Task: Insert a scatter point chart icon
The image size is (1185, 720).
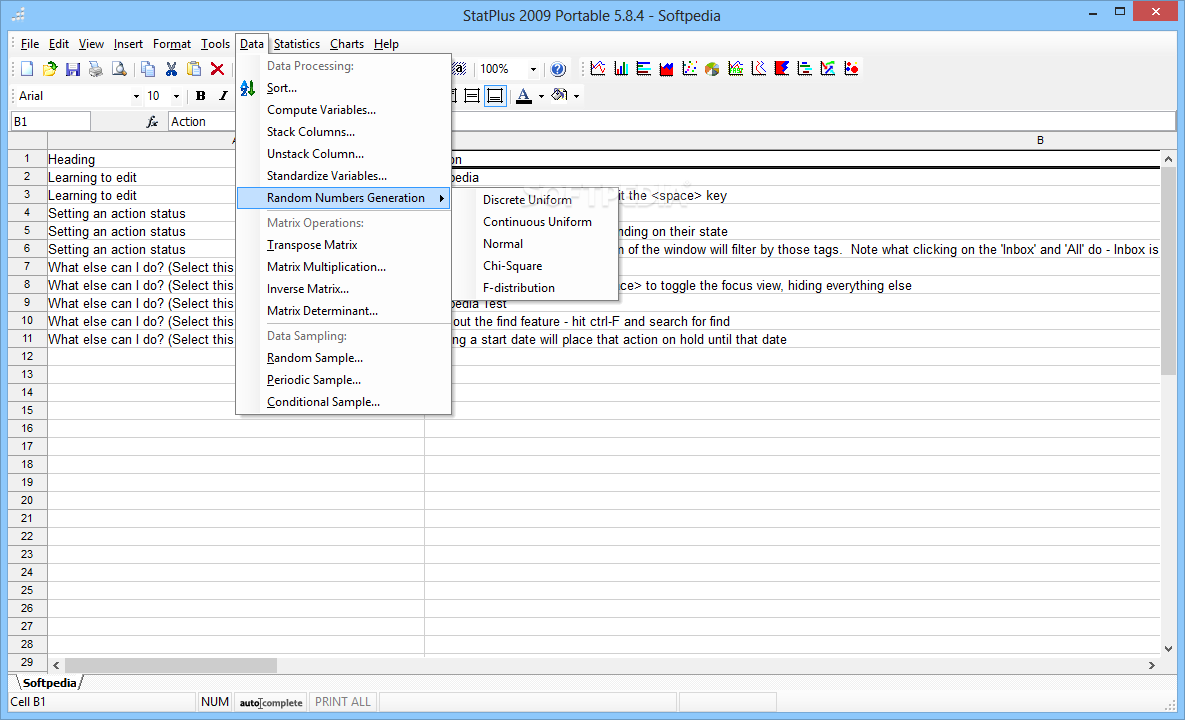Action: 689,69
